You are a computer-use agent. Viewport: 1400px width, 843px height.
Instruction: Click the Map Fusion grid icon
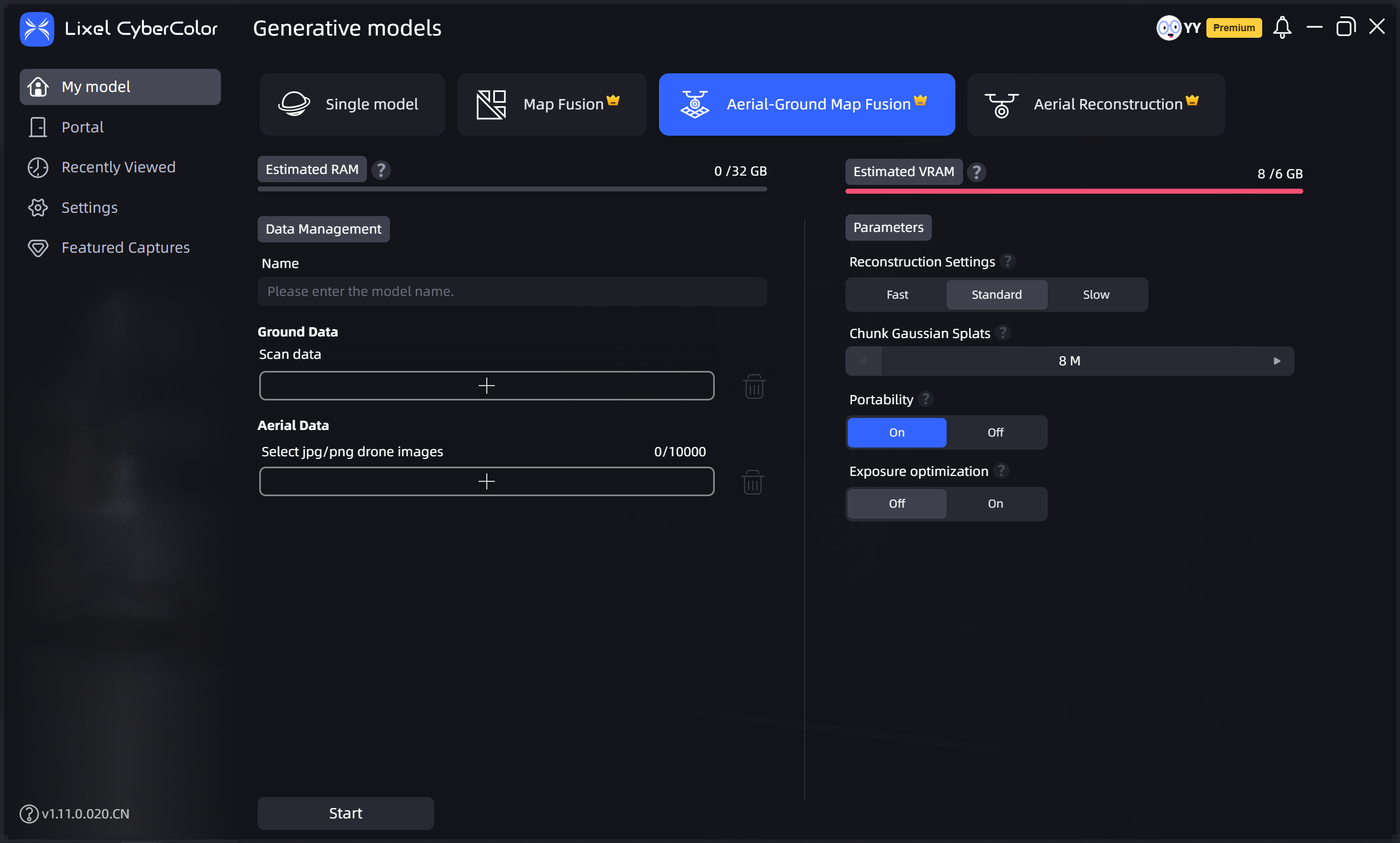(x=491, y=104)
